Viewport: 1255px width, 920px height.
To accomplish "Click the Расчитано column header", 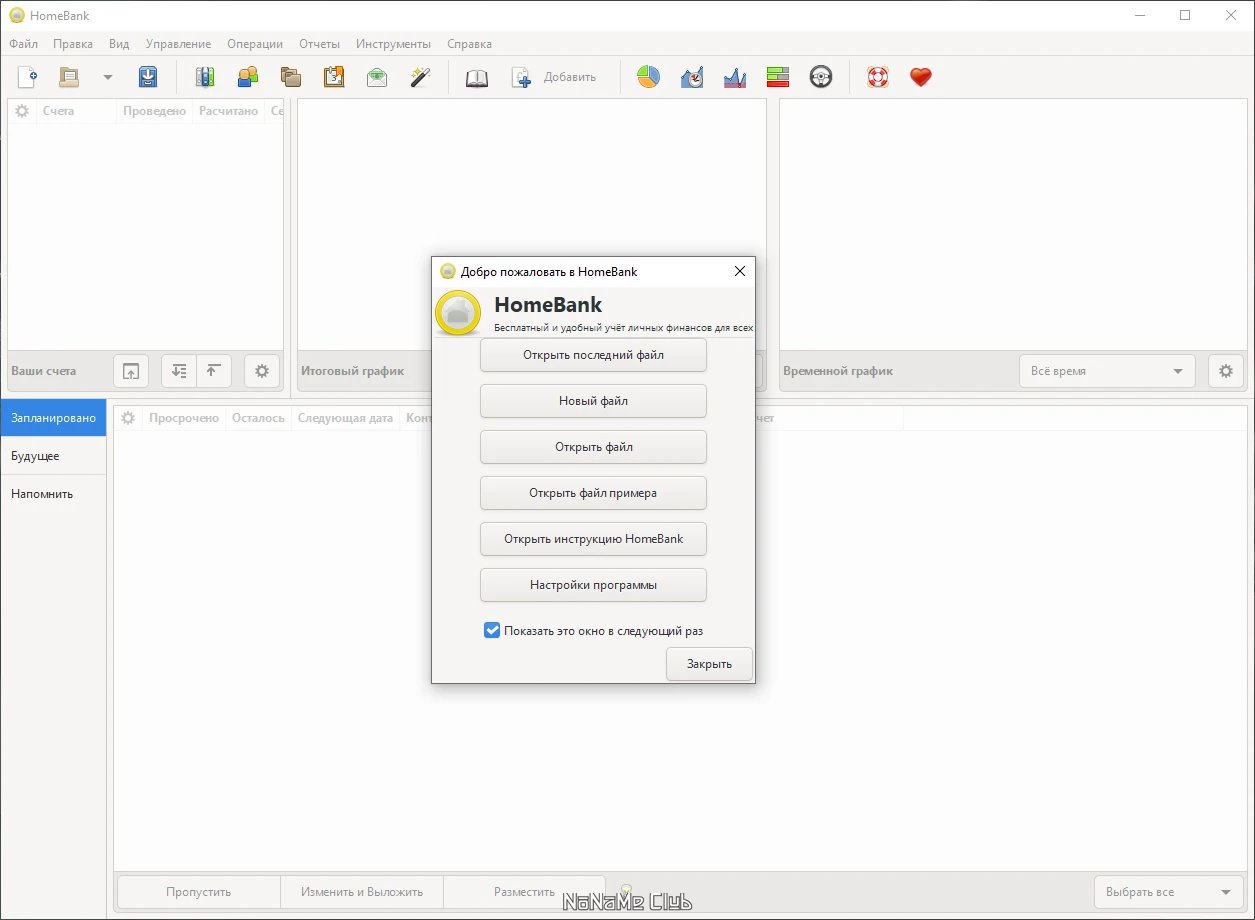I will 228,111.
